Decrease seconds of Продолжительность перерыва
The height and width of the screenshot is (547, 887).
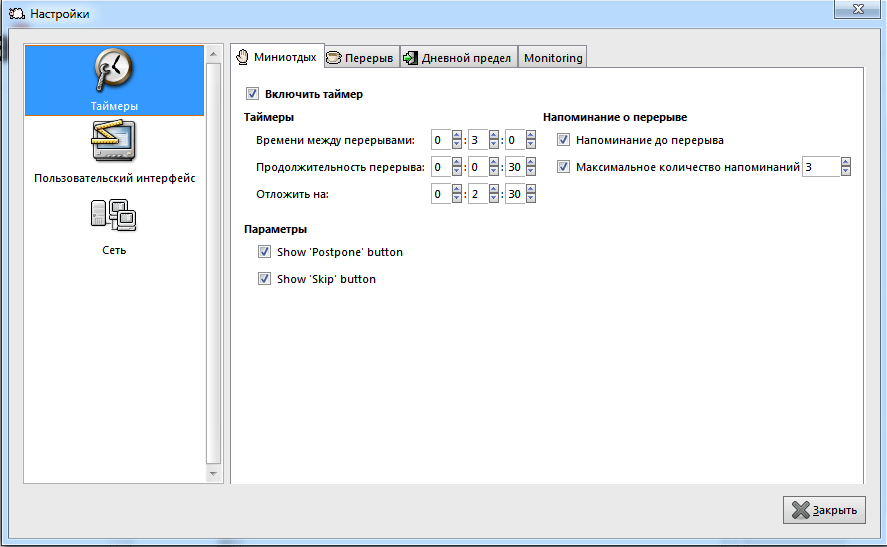[531, 171]
